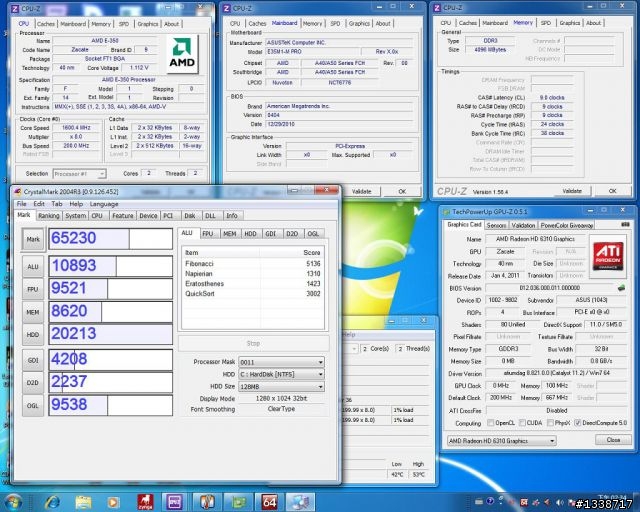
Task: Open Caches tab in CPU-Z processor window
Action: pos(46,24)
